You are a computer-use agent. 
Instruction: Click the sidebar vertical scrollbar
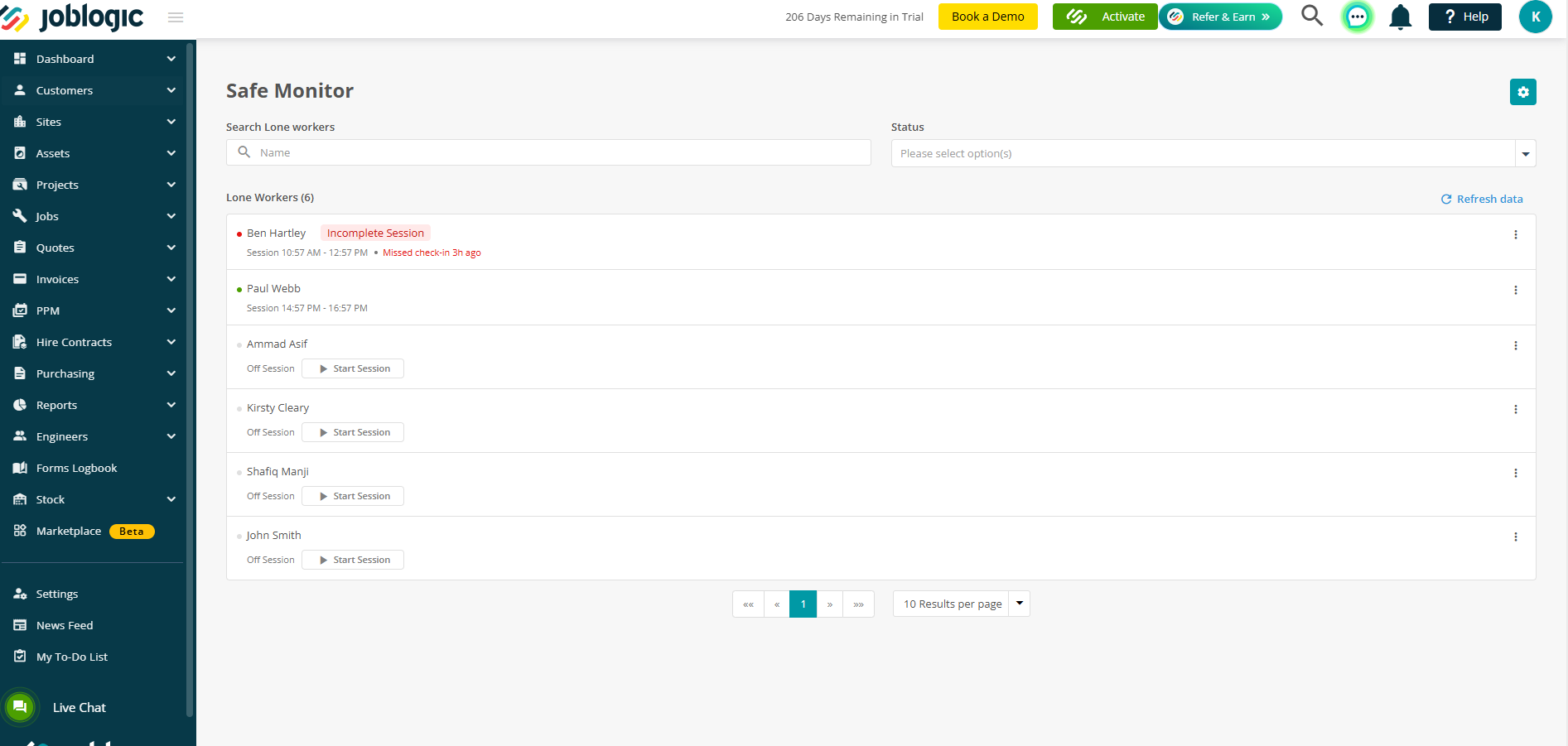[190, 381]
